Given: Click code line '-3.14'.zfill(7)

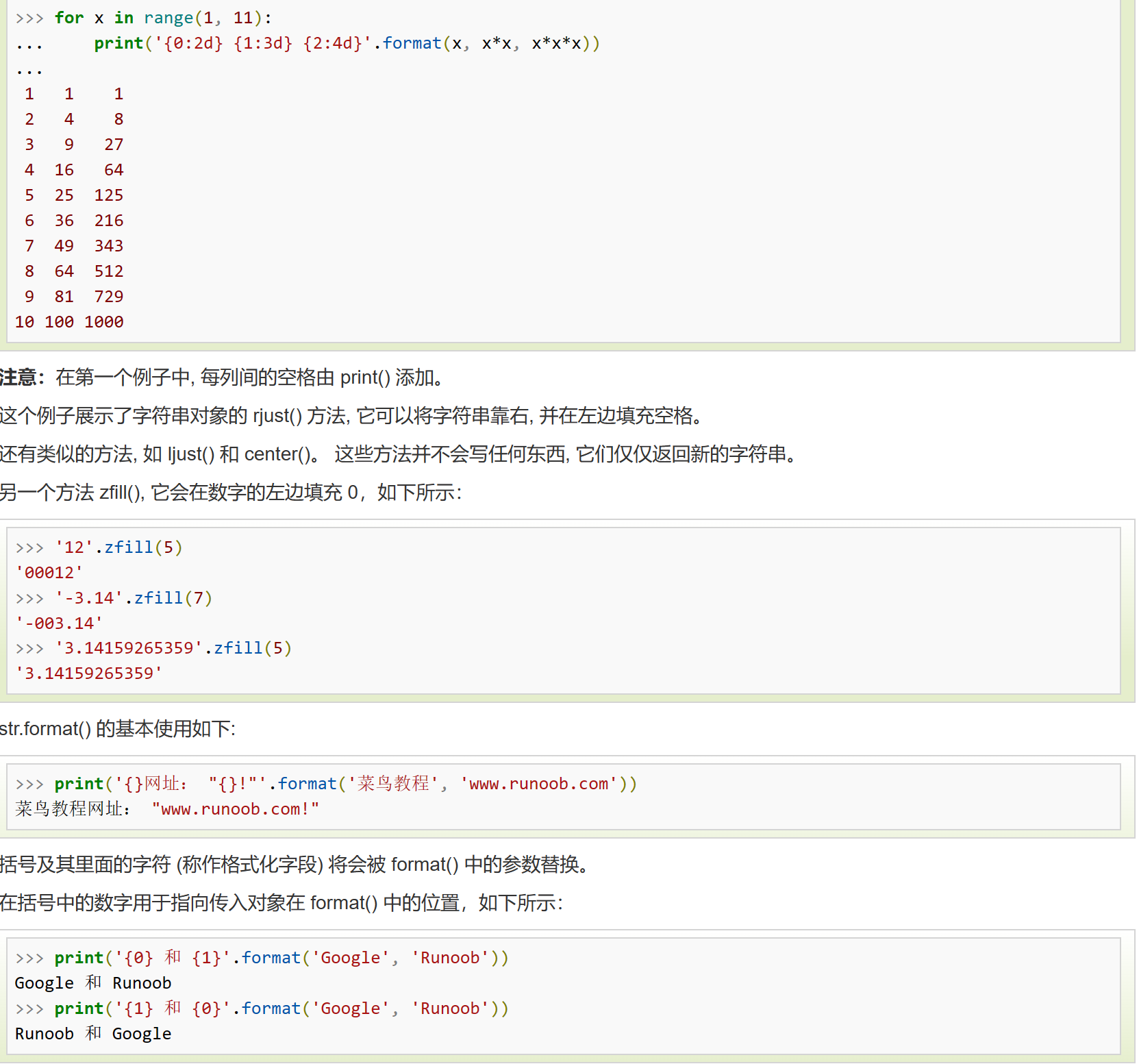Looking at the screenshot, I should tap(114, 598).
